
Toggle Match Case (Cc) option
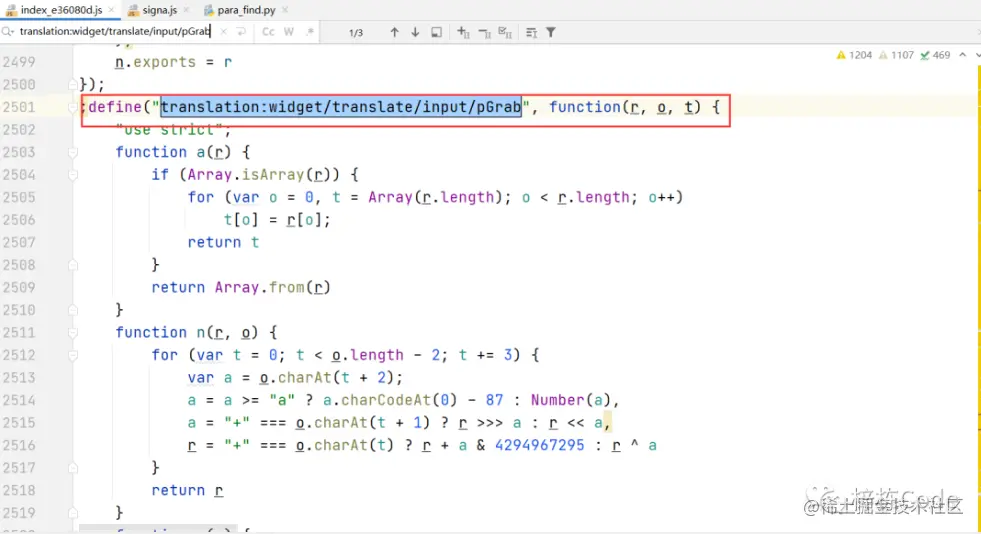coord(268,31)
